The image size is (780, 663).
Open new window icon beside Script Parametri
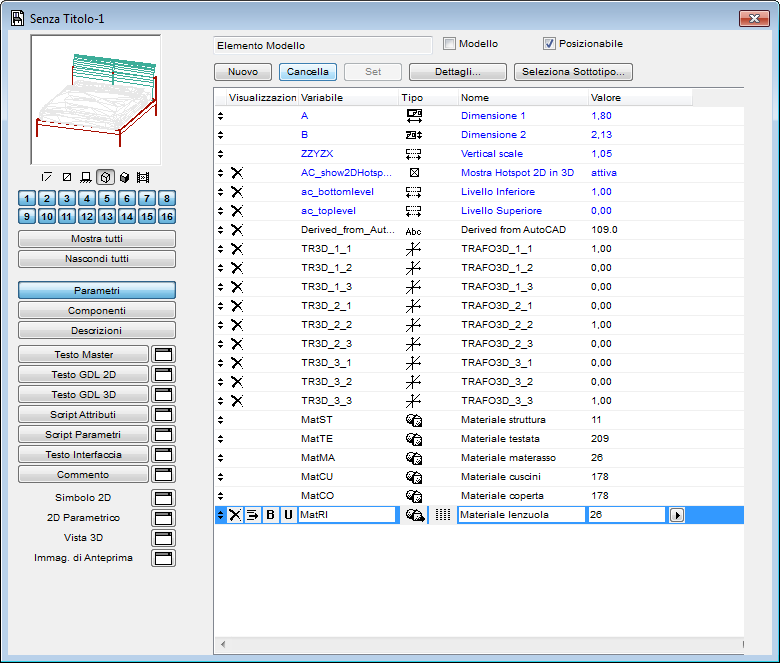[163, 434]
